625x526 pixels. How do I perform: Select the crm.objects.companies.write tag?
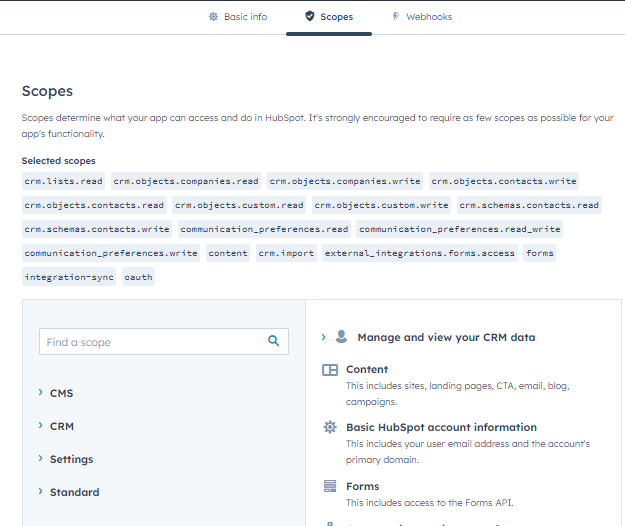pos(345,181)
